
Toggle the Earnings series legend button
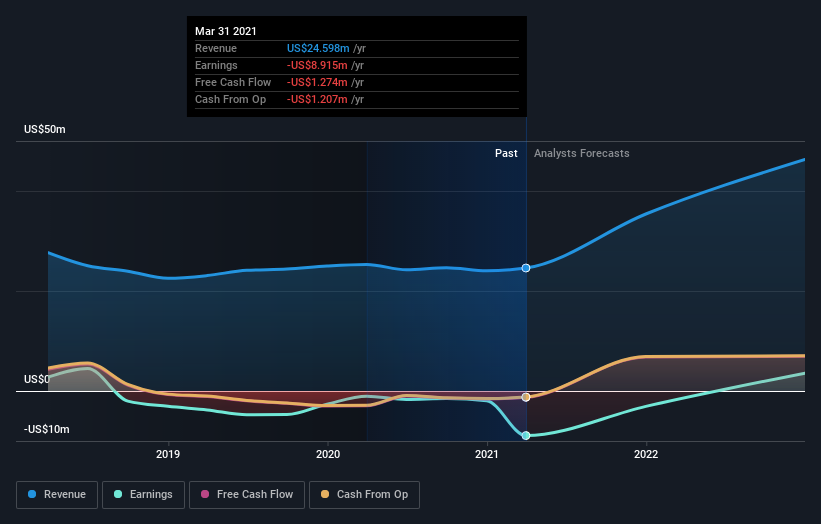pos(143,495)
